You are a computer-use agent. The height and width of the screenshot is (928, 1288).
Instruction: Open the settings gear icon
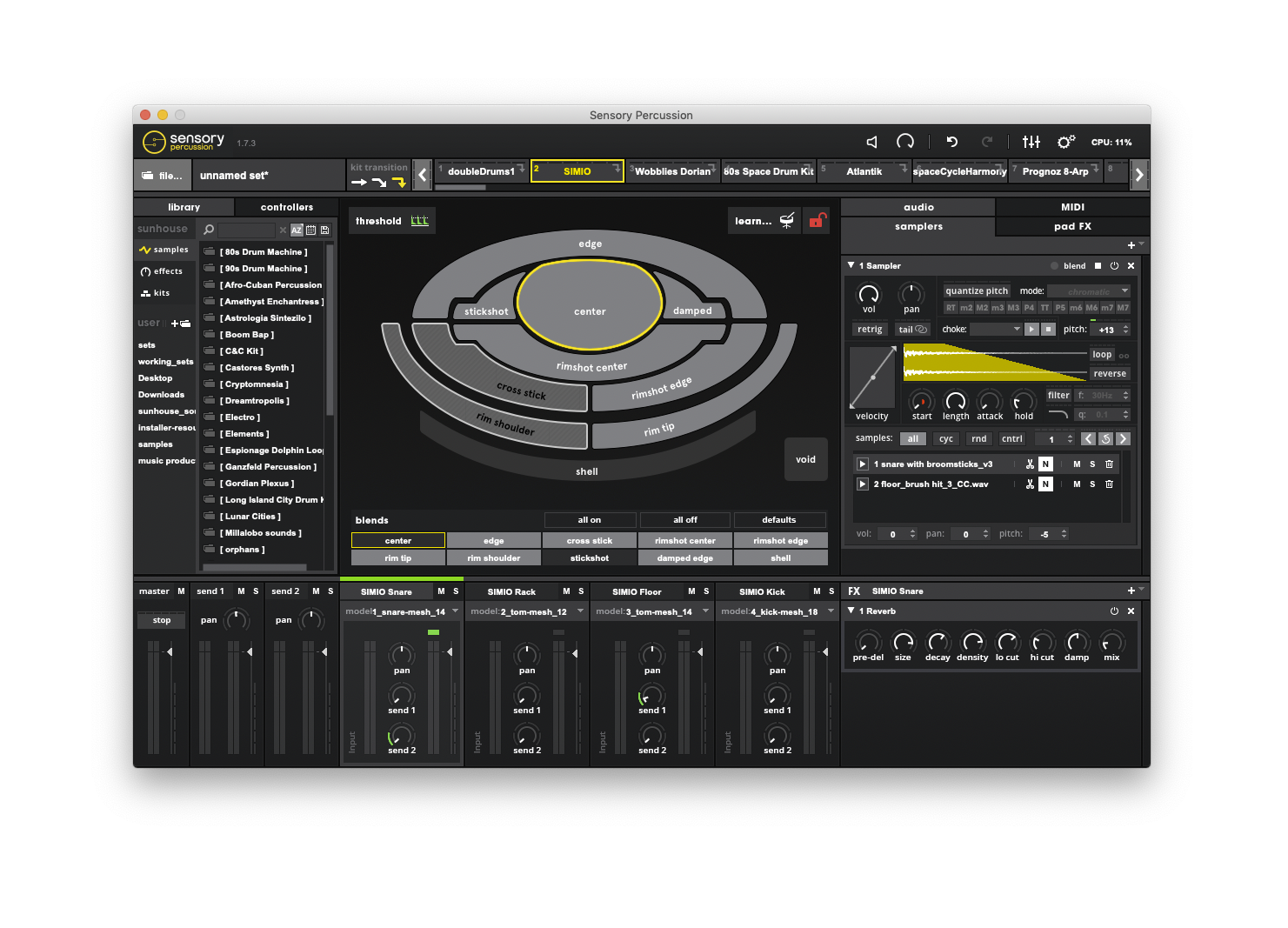[1066, 142]
